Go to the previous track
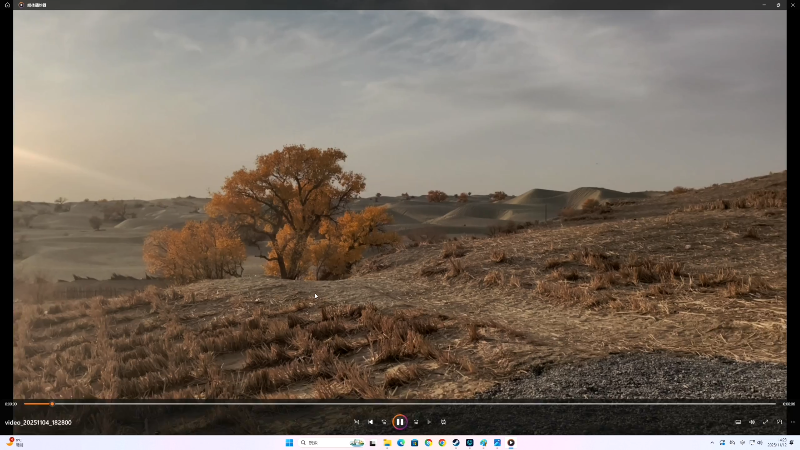The height and width of the screenshot is (450, 800). tap(370, 422)
